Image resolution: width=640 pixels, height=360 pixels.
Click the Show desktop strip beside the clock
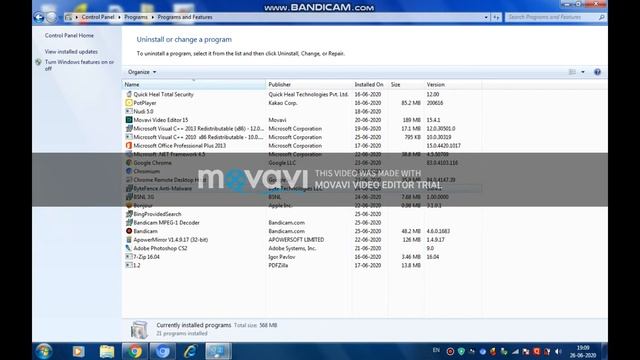click(604, 351)
